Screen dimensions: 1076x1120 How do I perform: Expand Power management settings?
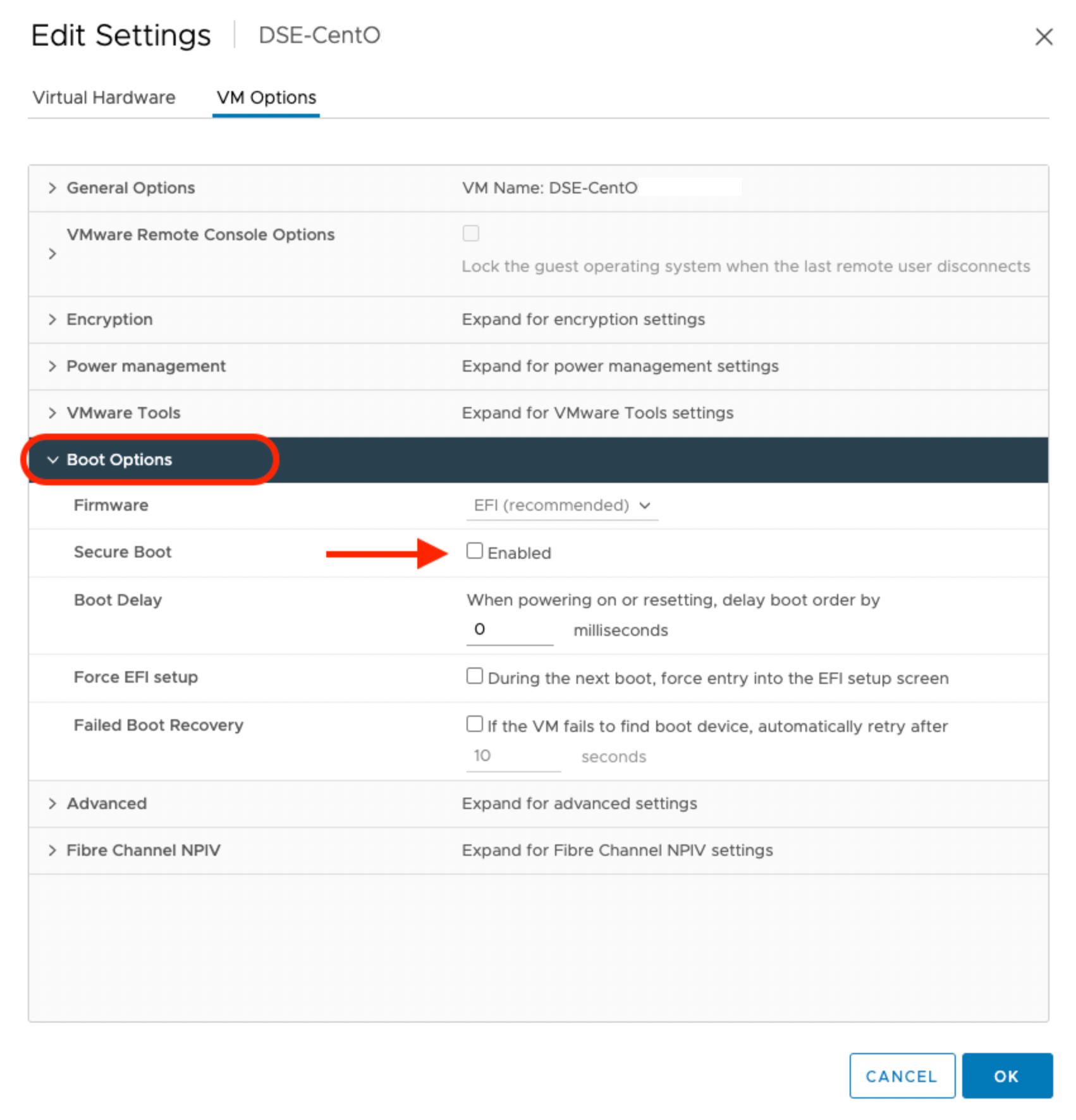(52, 366)
